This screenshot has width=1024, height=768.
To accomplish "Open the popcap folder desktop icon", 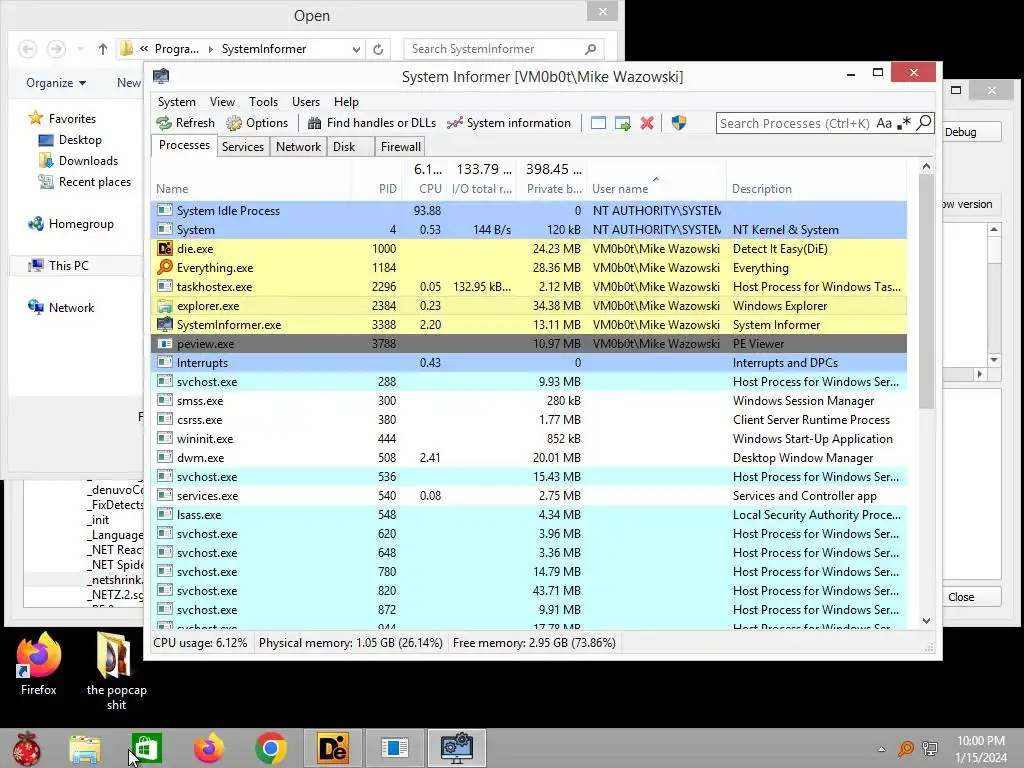I will click(x=116, y=671).
